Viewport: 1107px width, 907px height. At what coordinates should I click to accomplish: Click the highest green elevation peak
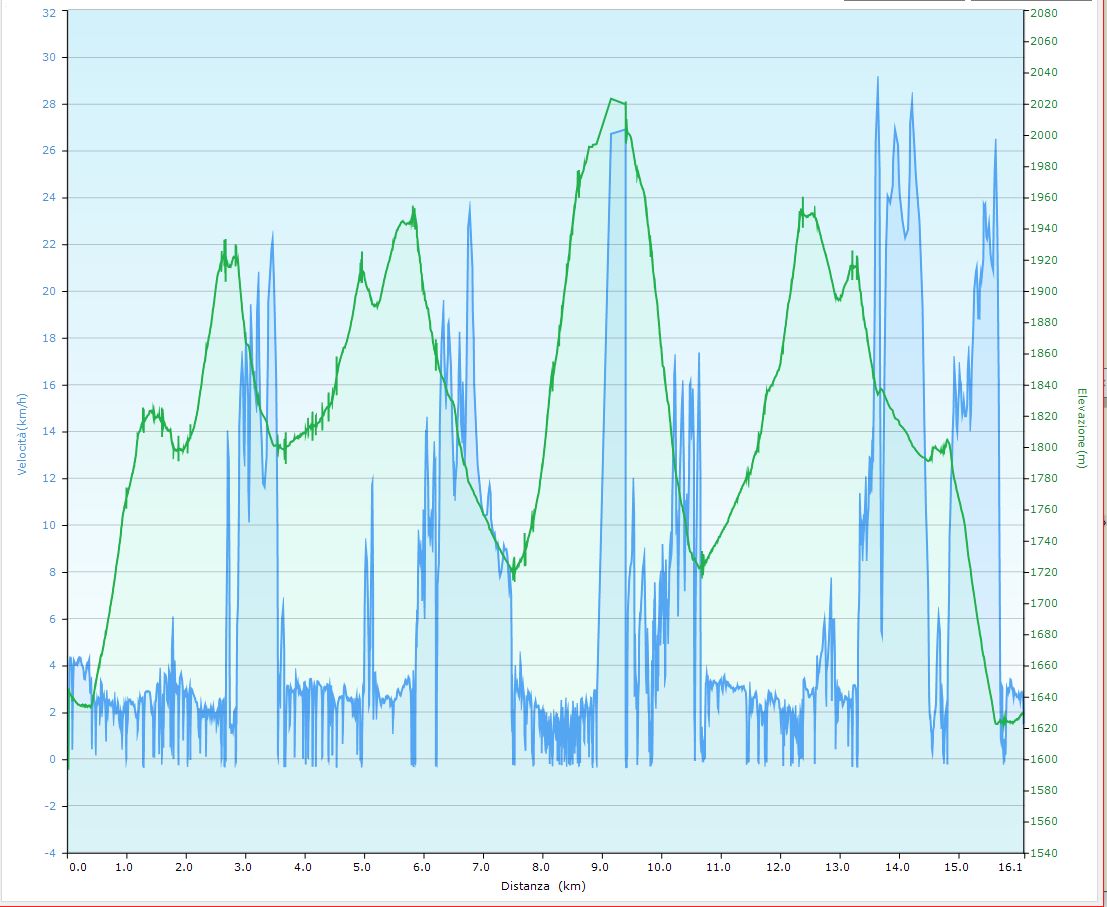(x=611, y=99)
